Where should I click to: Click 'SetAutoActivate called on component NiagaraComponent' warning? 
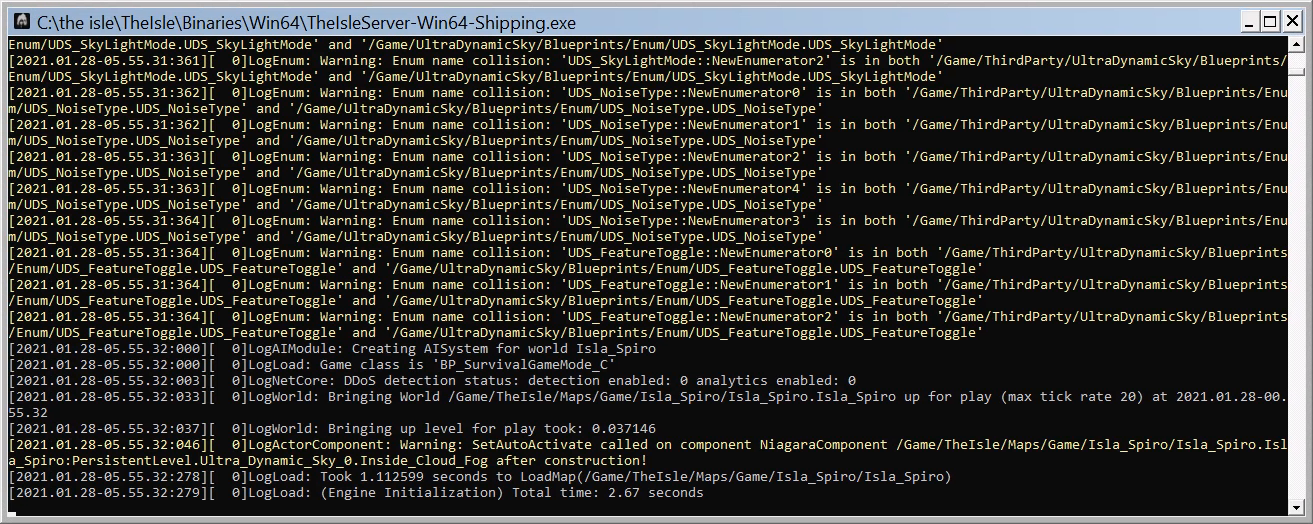[x=648, y=453]
